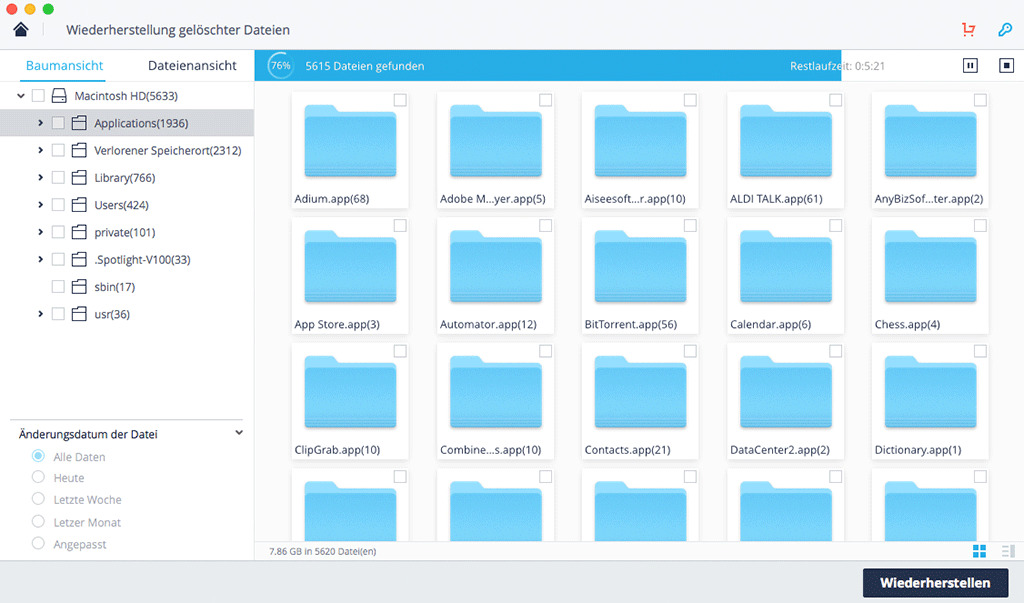Click the Applications folder icon in tree
The width and height of the screenshot is (1024, 603).
point(79,123)
